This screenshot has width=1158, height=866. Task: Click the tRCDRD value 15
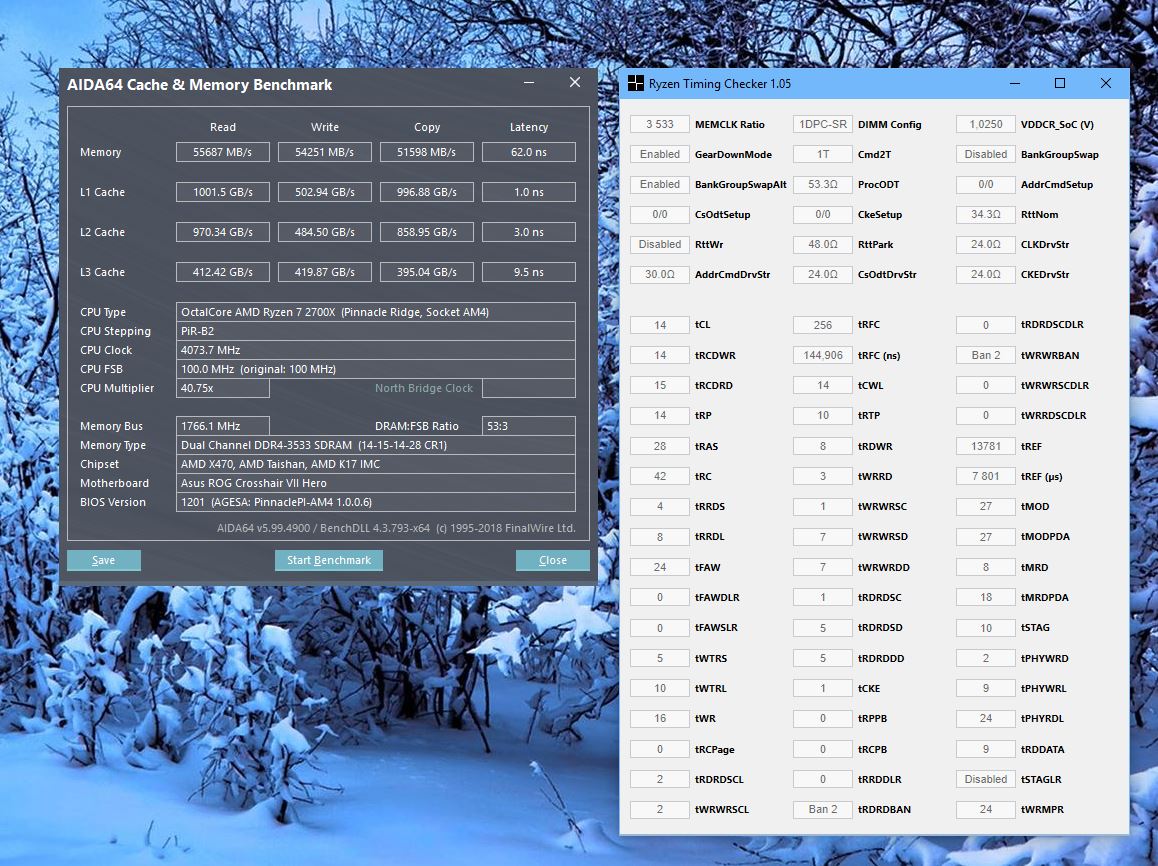(659, 385)
